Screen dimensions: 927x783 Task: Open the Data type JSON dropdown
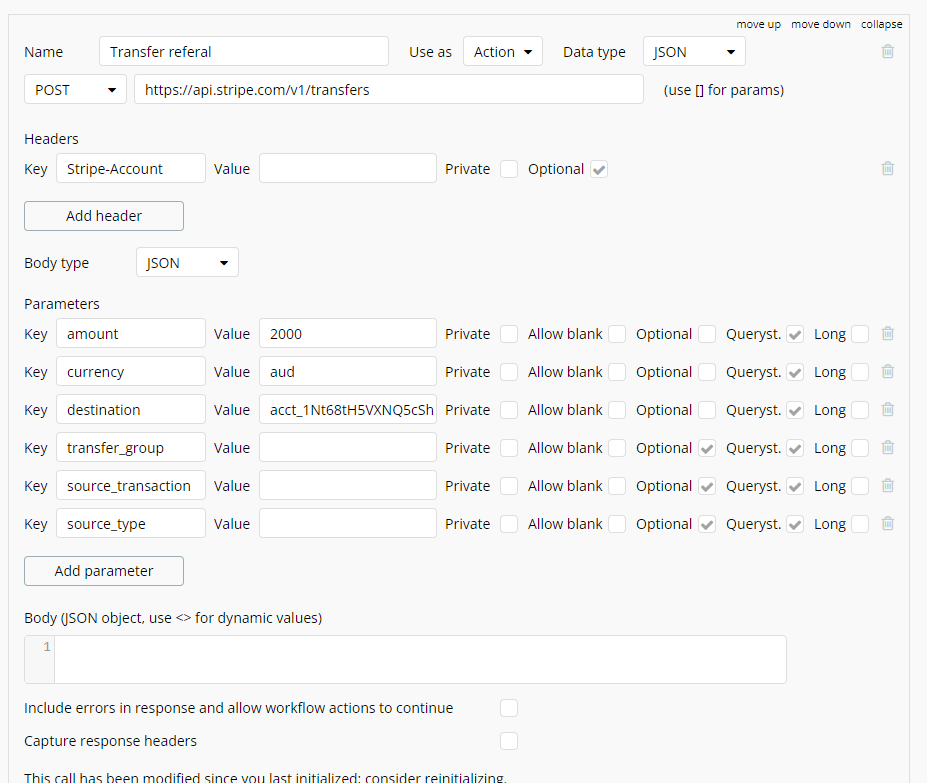click(x=693, y=52)
